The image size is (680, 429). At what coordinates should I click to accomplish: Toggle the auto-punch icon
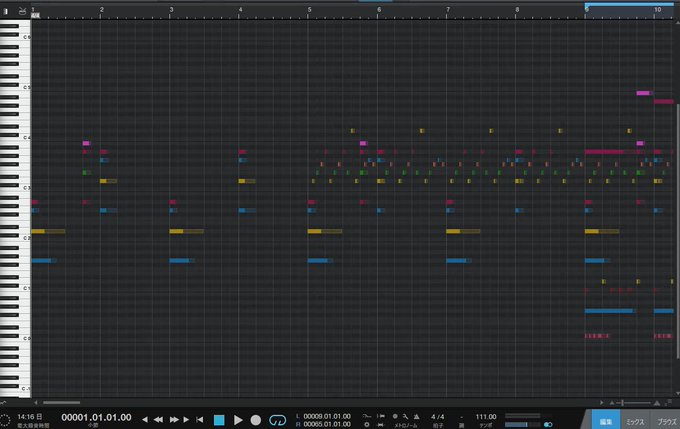tap(381, 416)
